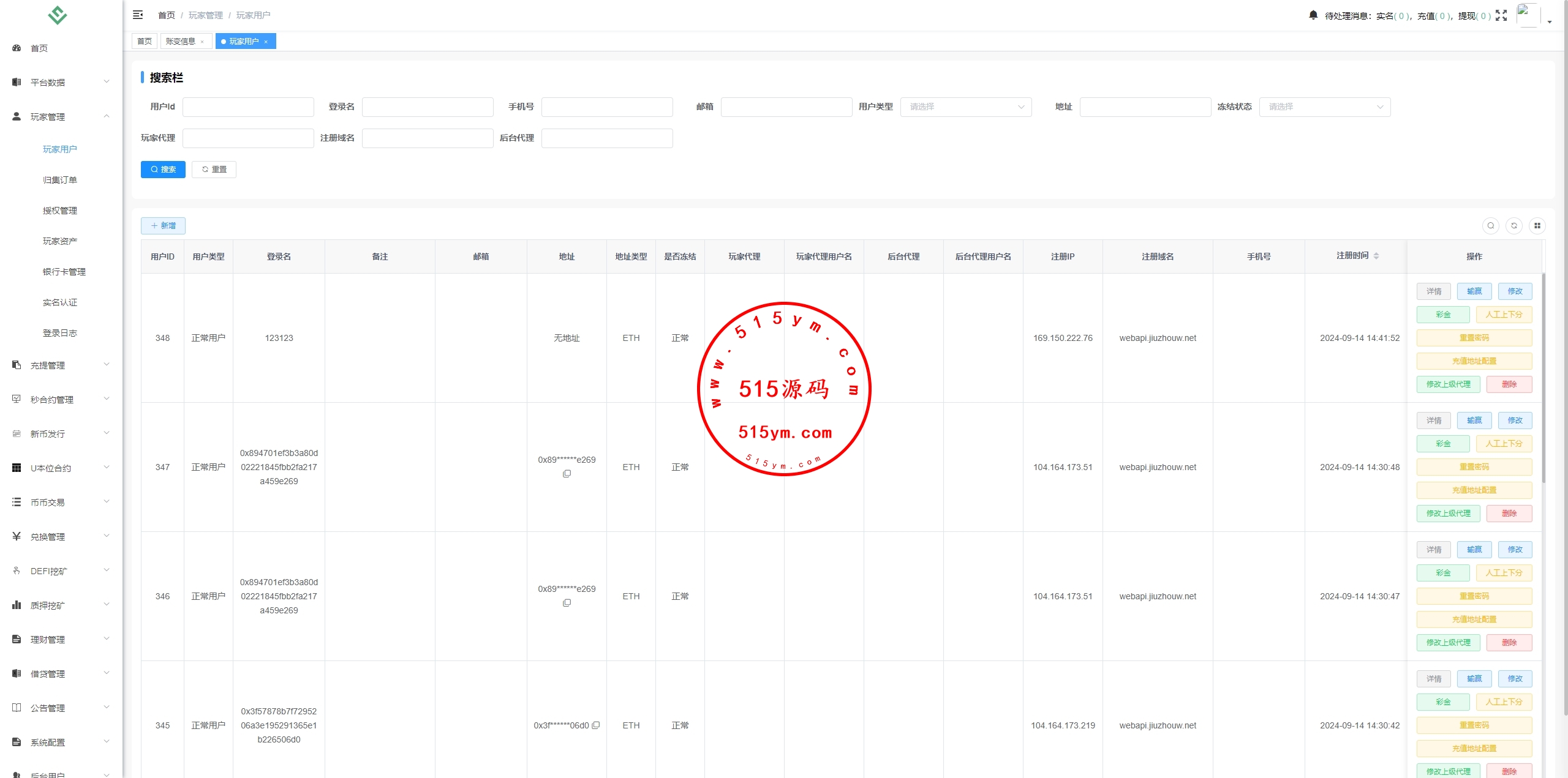Open the 冻结状态 dropdown
Screen dimensions: 1568x778
point(1324,107)
